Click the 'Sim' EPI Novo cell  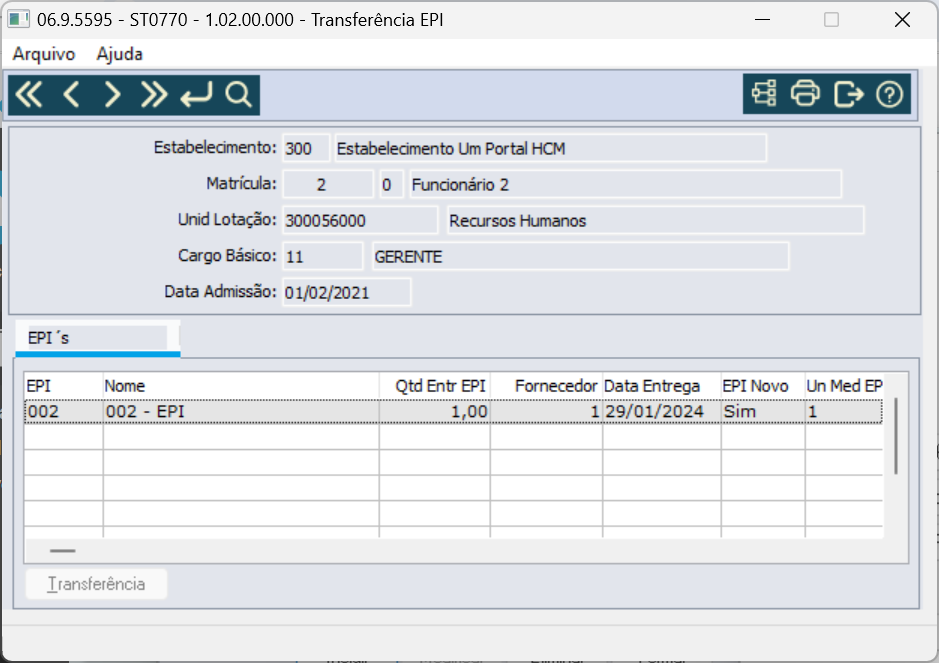point(763,411)
